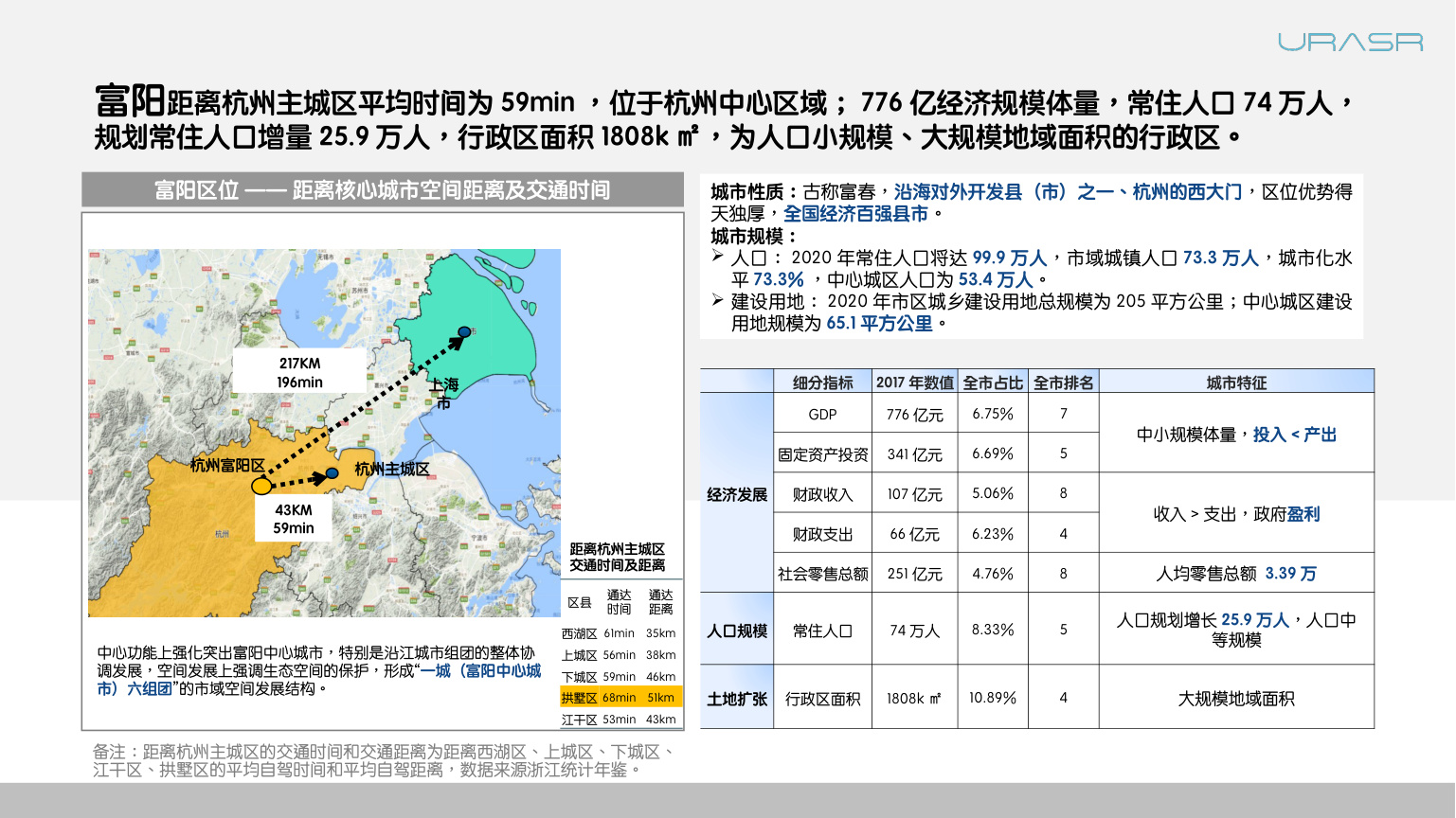Click the 大规模地域面积 cell
1456x818 pixels.
click(1236, 698)
